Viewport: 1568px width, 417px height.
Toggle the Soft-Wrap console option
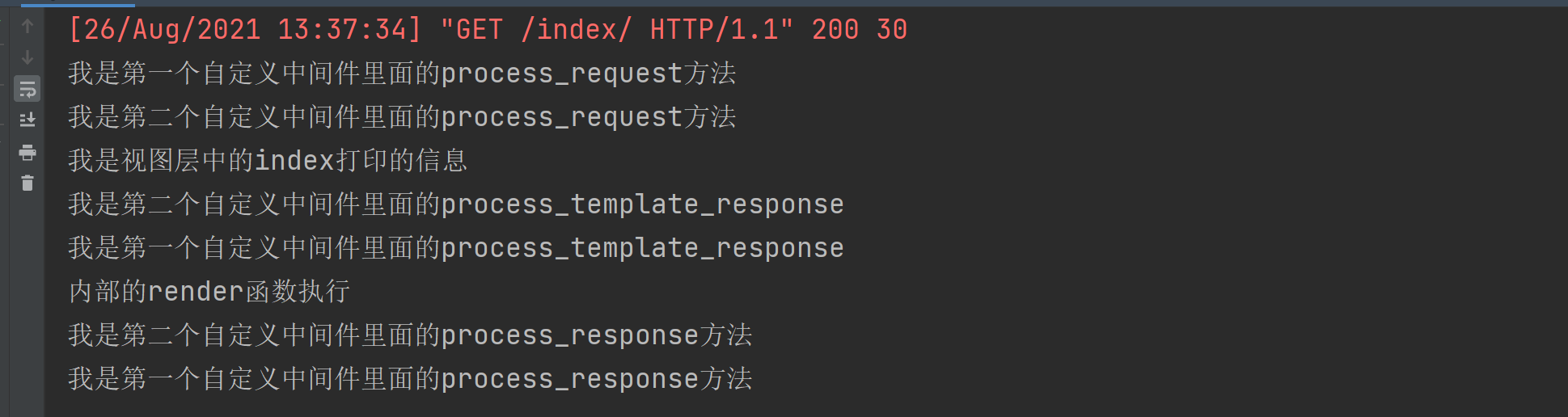click(x=27, y=89)
